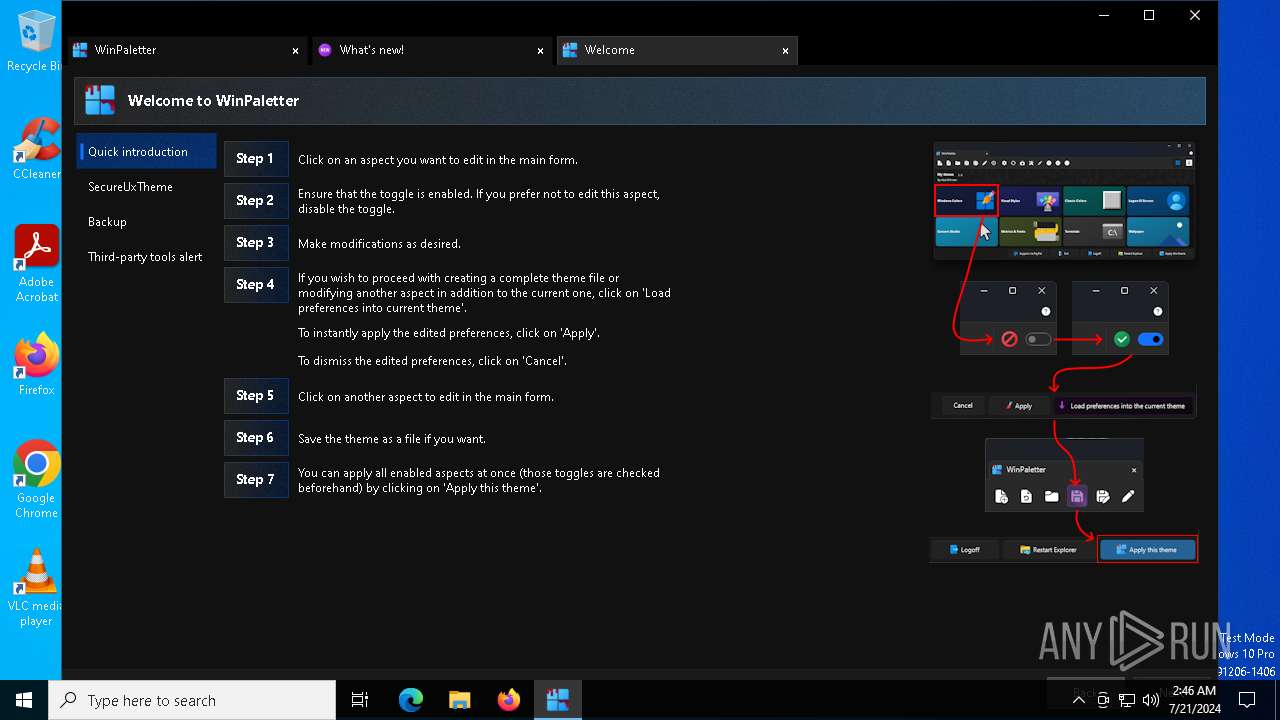Open the Firefox desktop shortcut

coord(36,364)
